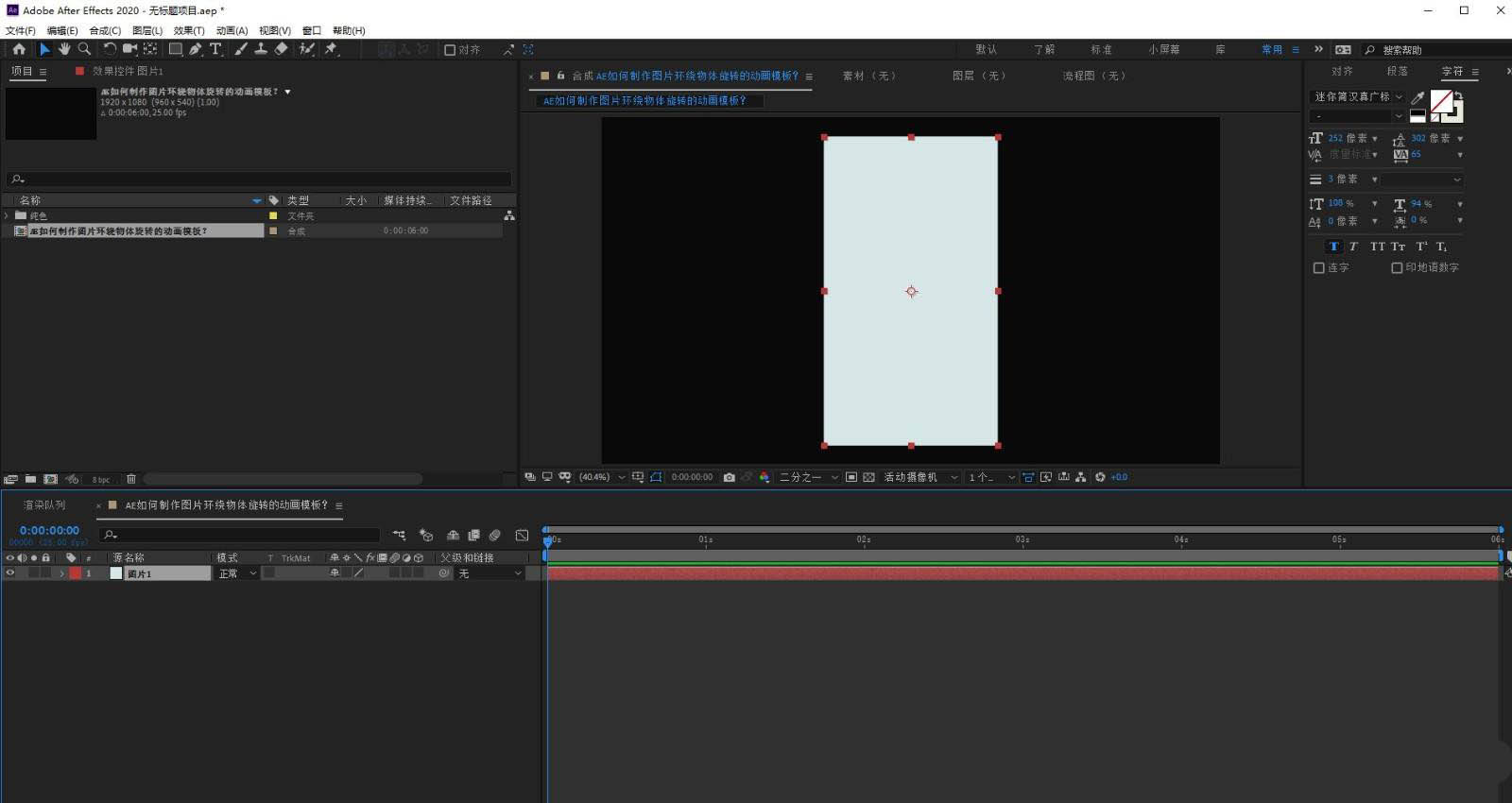Image resolution: width=1512 pixels, height=803 pixels.
Task: Enable the 印地语数字 checkbox
Action: click(x=1397, y=268)
